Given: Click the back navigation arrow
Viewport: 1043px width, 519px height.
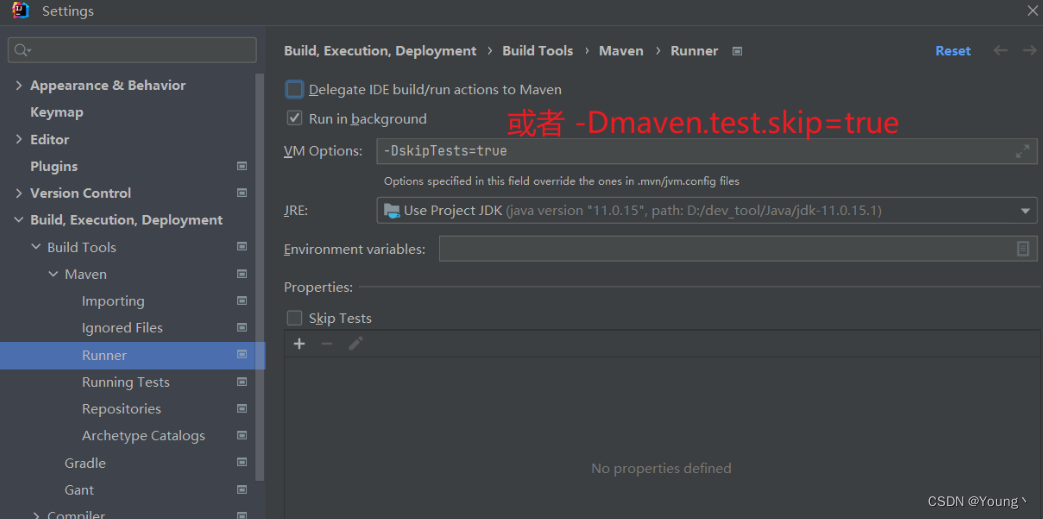Looking at the screenshot, I should [x=1000, y=51].
